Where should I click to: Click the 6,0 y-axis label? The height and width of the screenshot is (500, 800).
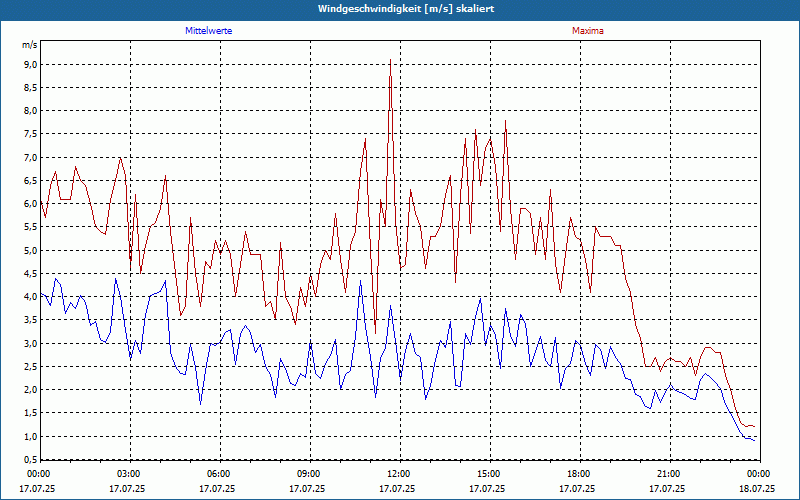(31, 204)
